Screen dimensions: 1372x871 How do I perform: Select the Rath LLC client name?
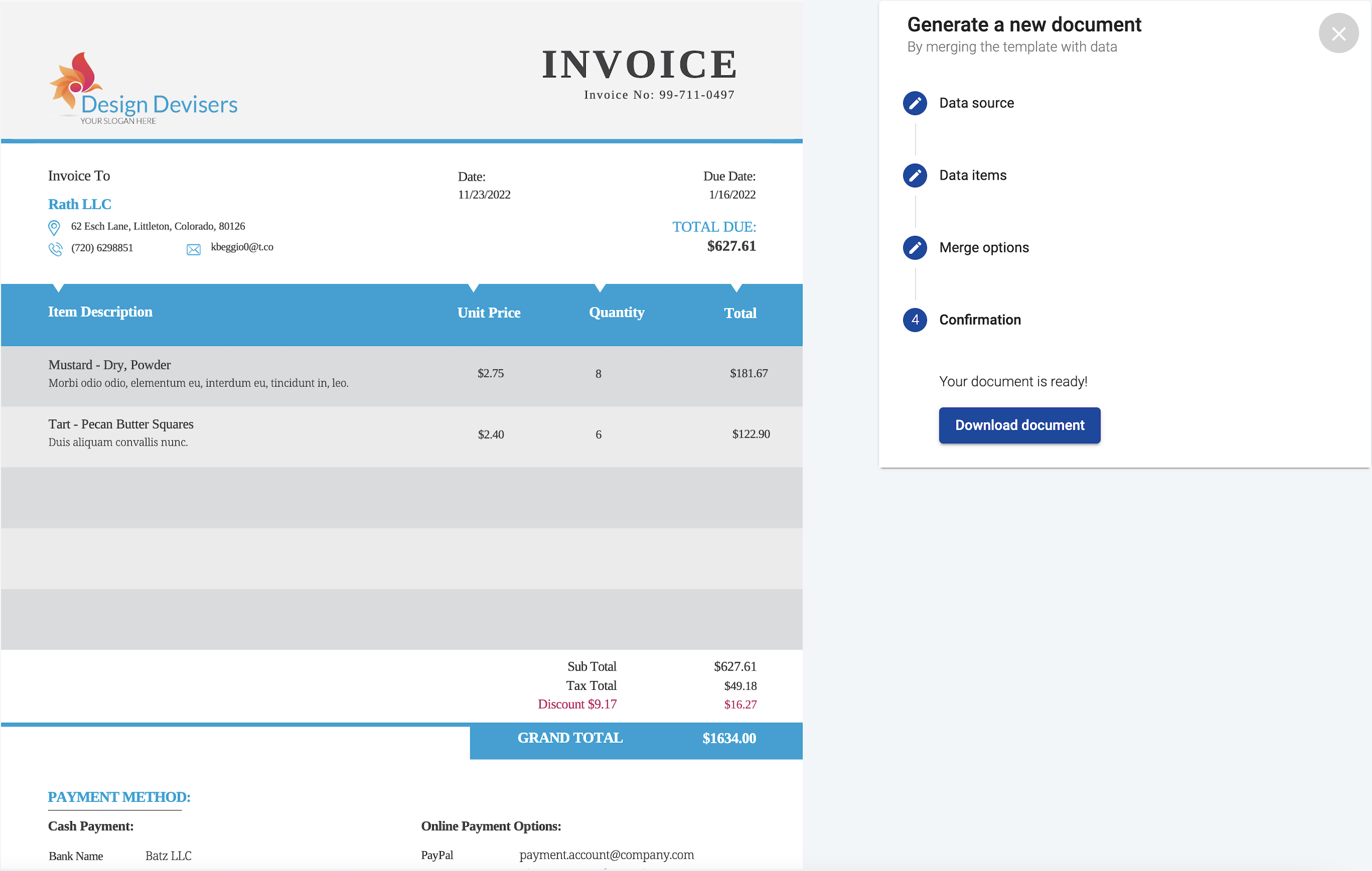tap(80, 204)
